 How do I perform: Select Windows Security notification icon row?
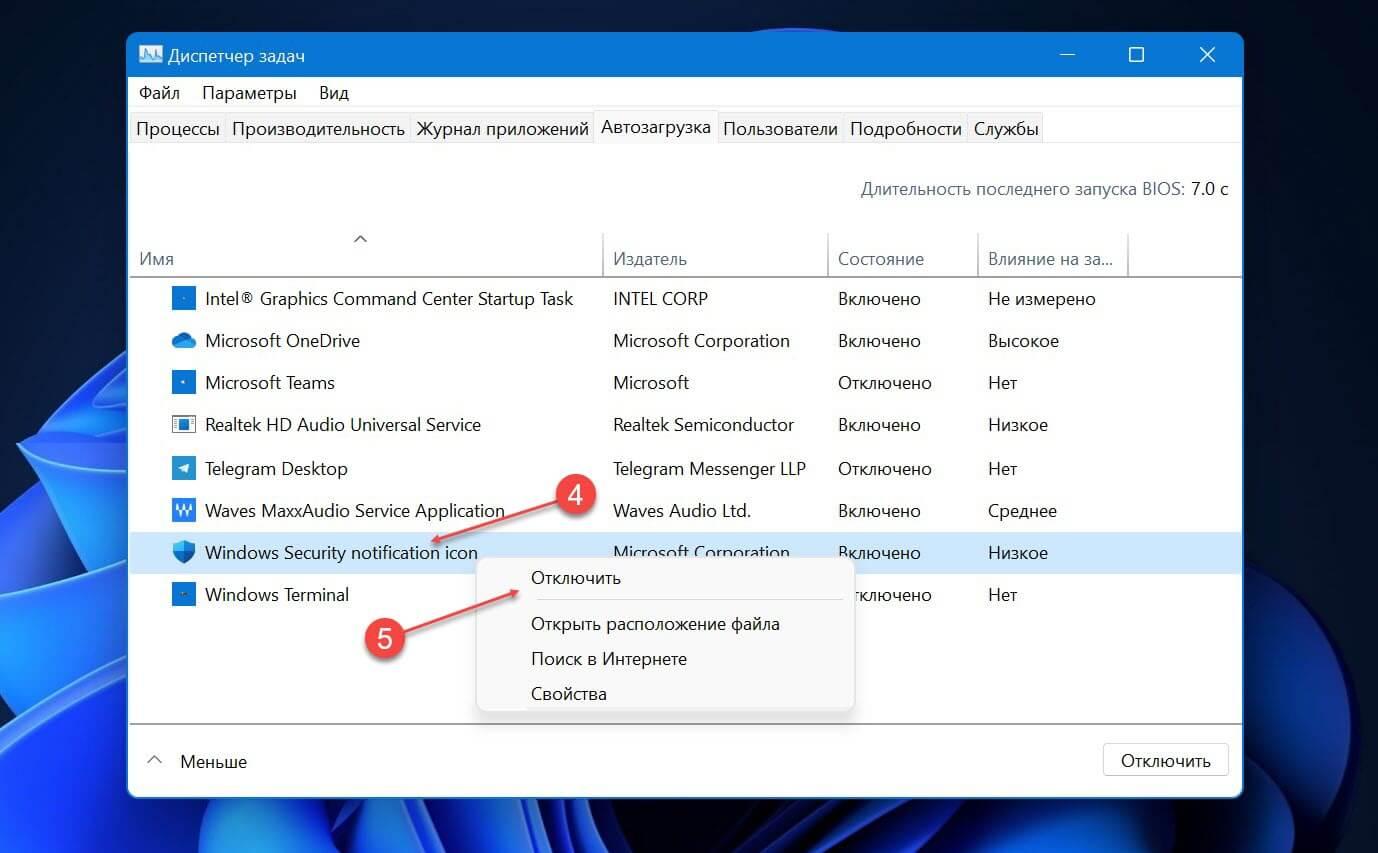click(686, 552)
